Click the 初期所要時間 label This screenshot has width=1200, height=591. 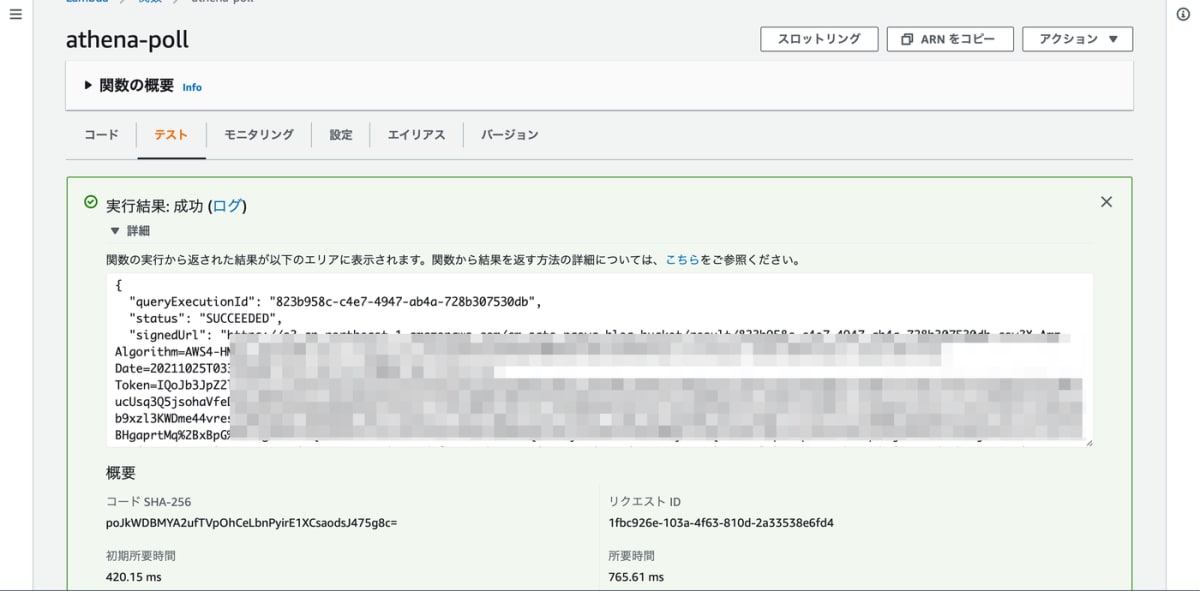(x=141, y=556)
